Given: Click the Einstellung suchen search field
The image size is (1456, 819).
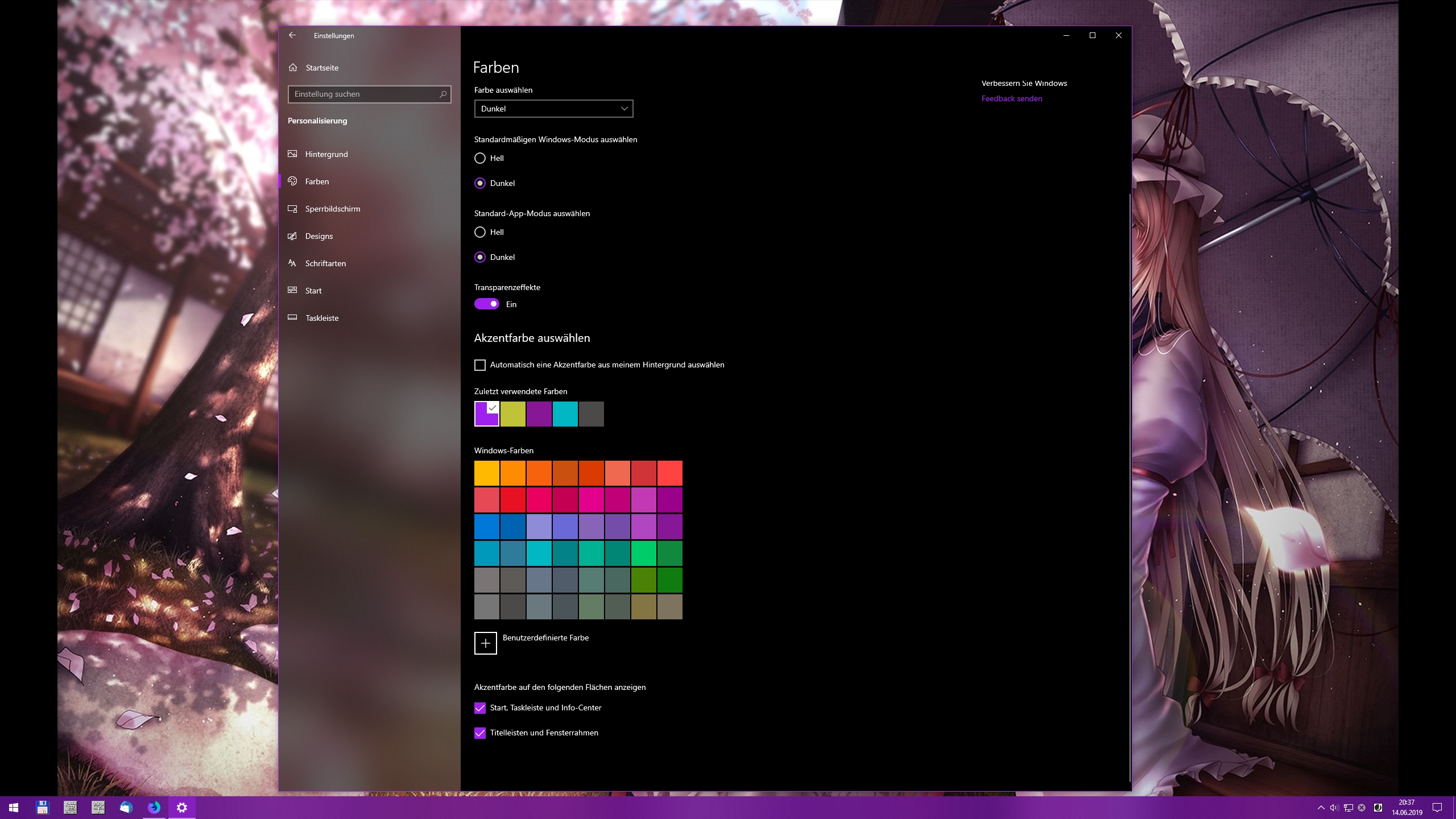Looking at the screenshot, I should click(364, 94).
